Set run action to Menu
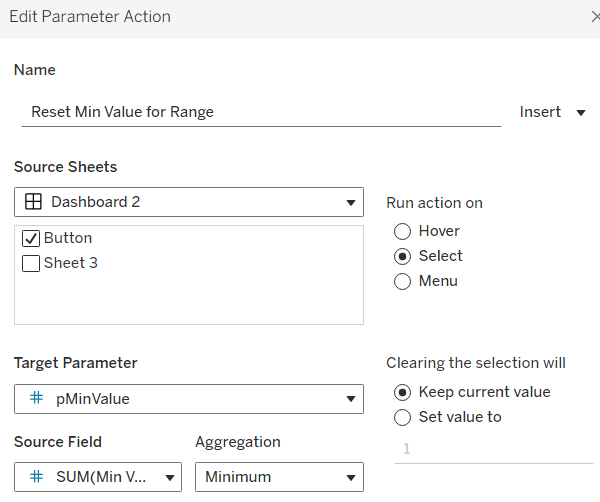600x502 pixels. coord(403,281)
